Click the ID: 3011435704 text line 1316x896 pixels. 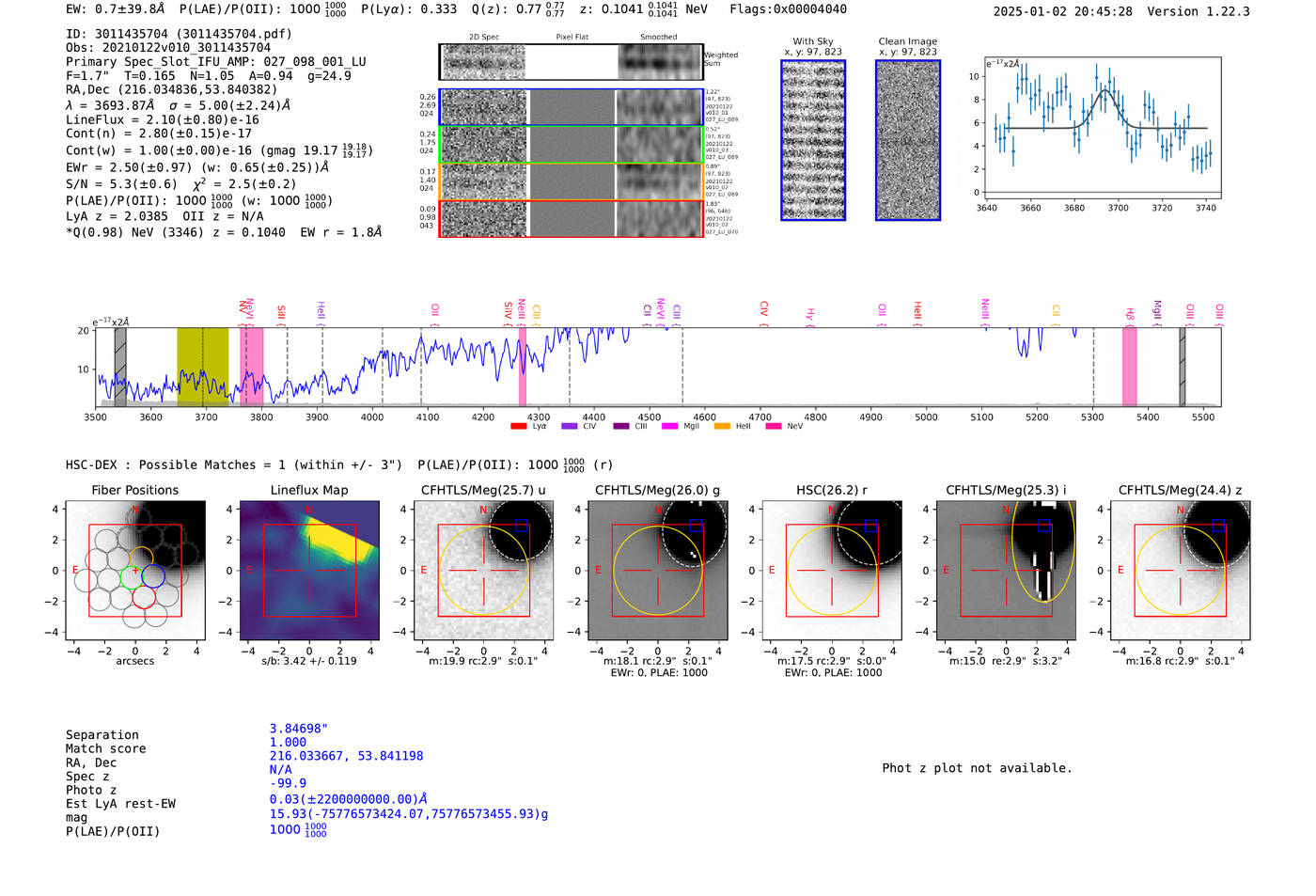click(x=179, y=34)
